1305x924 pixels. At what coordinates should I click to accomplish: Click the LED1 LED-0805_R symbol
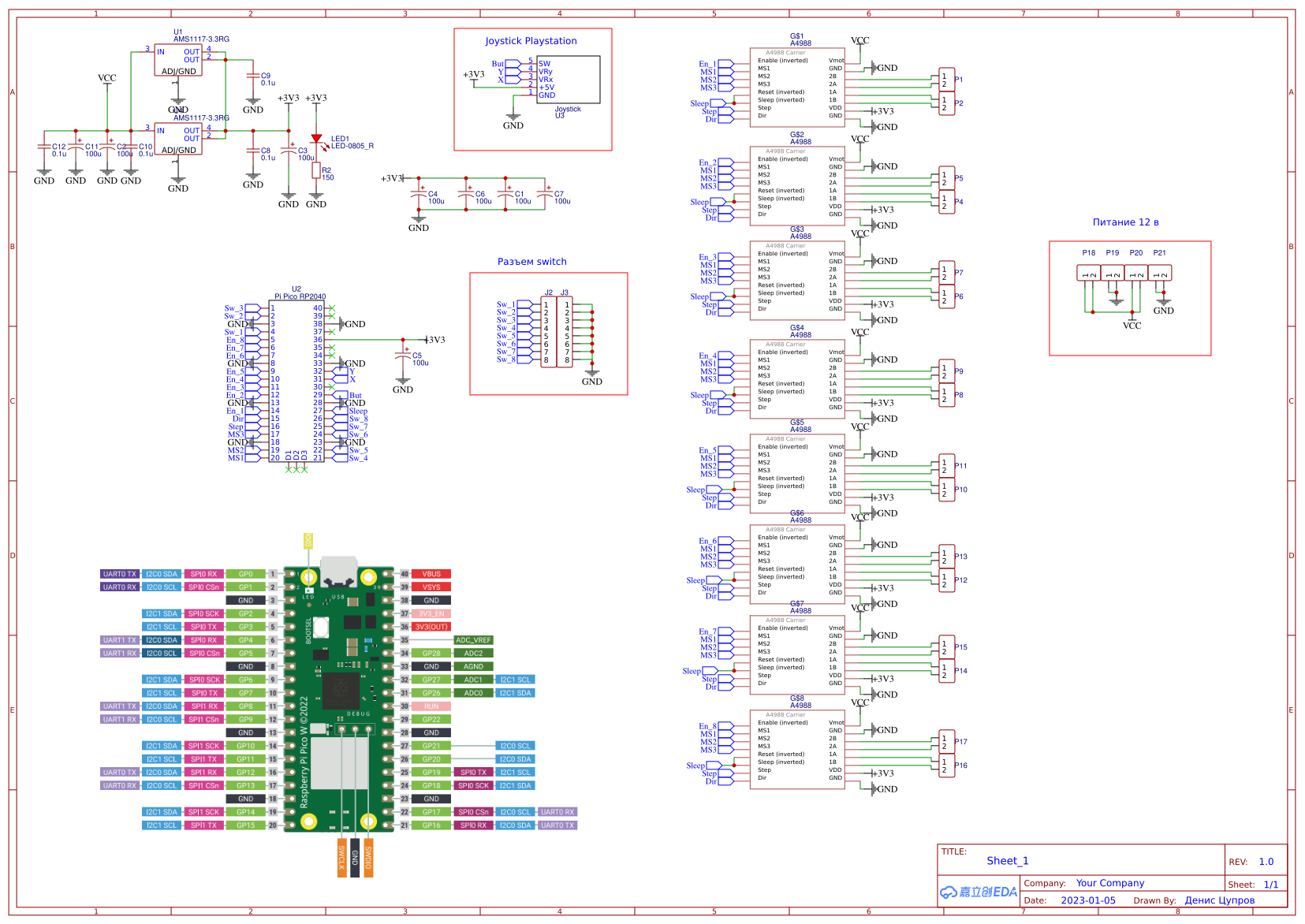[x=318, y=140]
